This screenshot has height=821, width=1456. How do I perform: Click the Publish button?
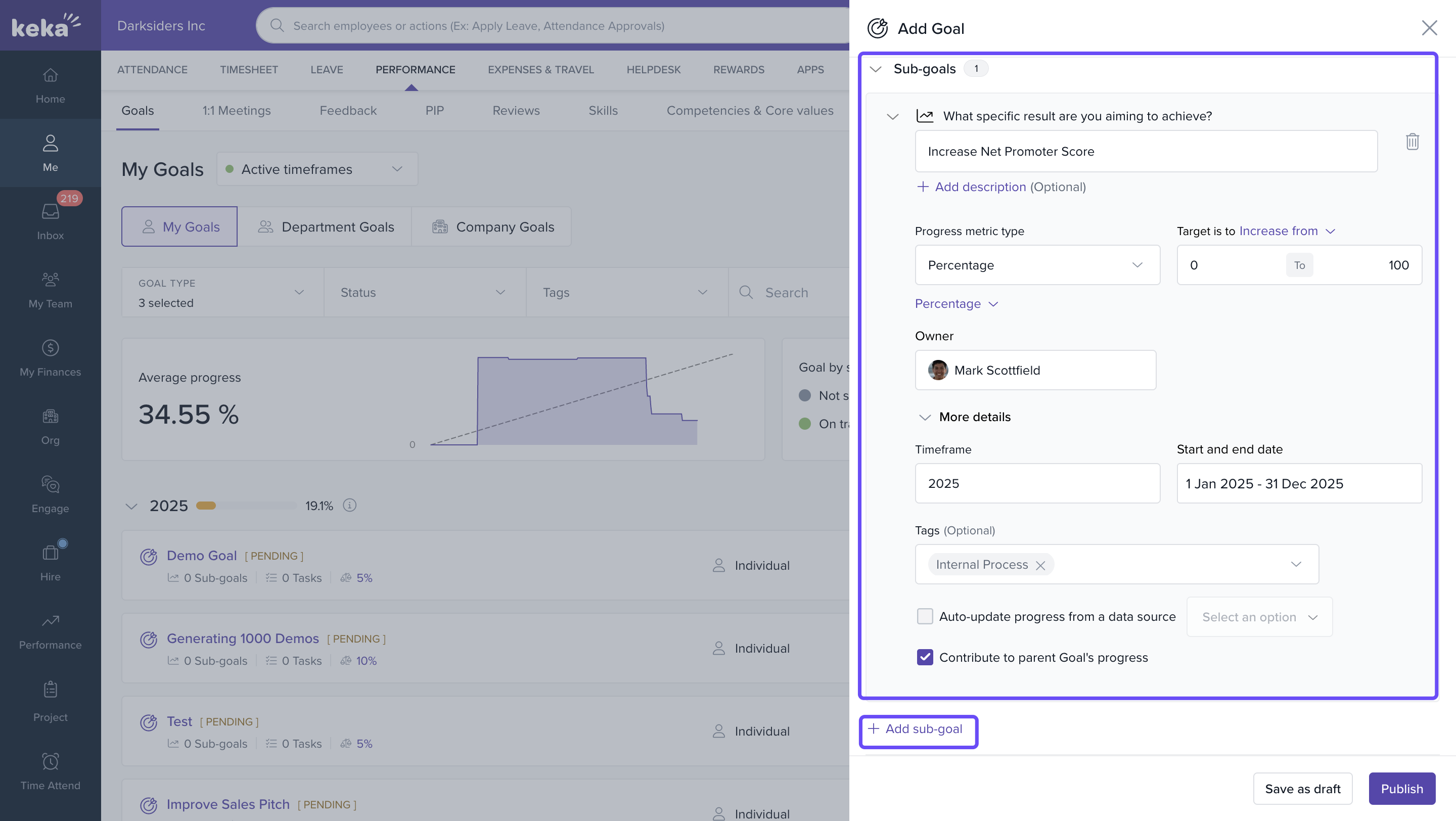point(1401,788)
